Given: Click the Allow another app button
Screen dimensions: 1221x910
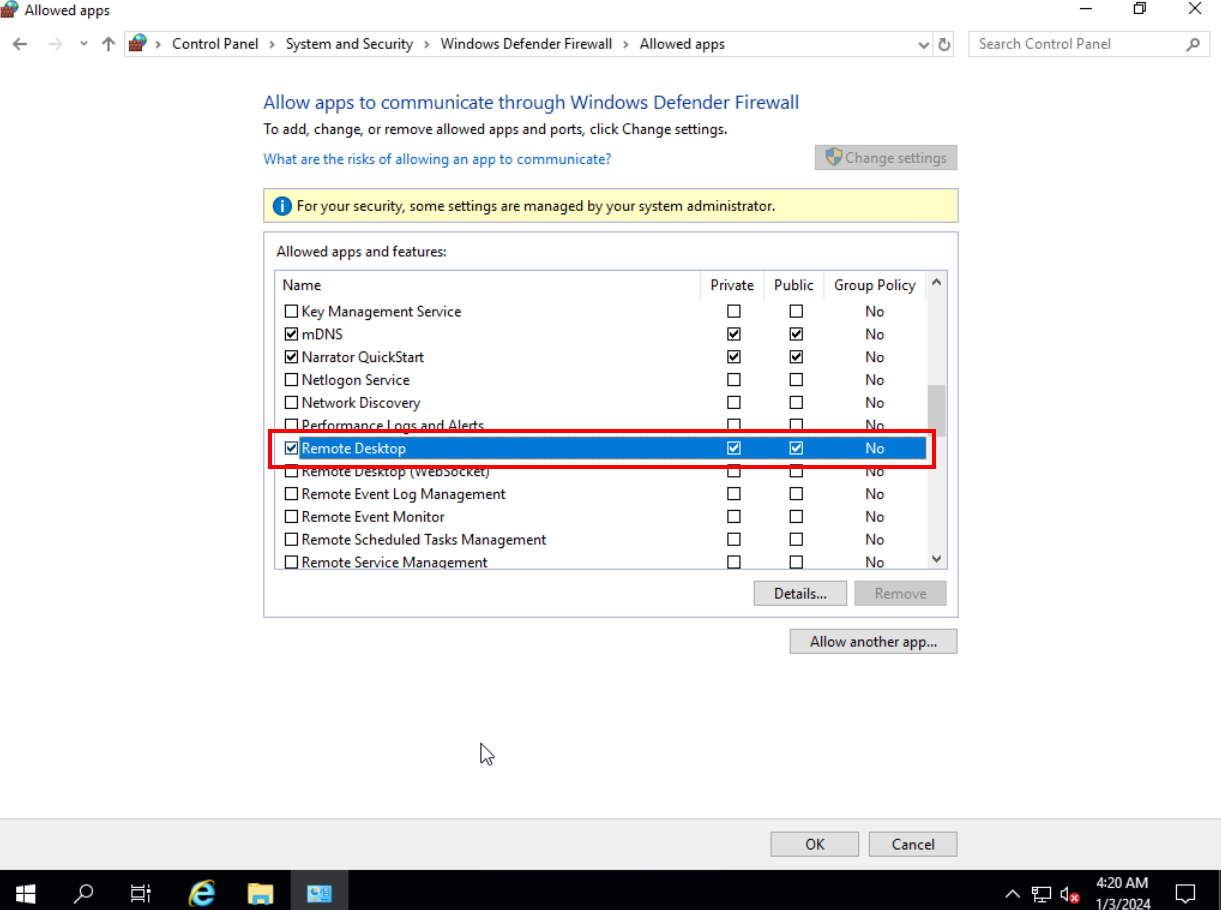Looking at the screenshot, I should 873,642.
